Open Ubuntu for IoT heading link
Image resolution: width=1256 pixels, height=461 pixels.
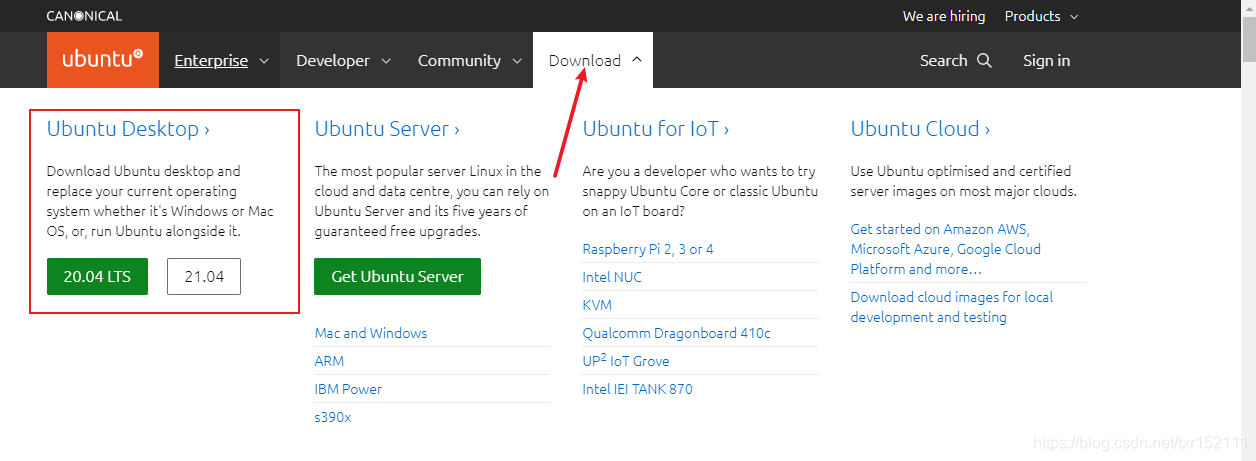click(656, 128)
